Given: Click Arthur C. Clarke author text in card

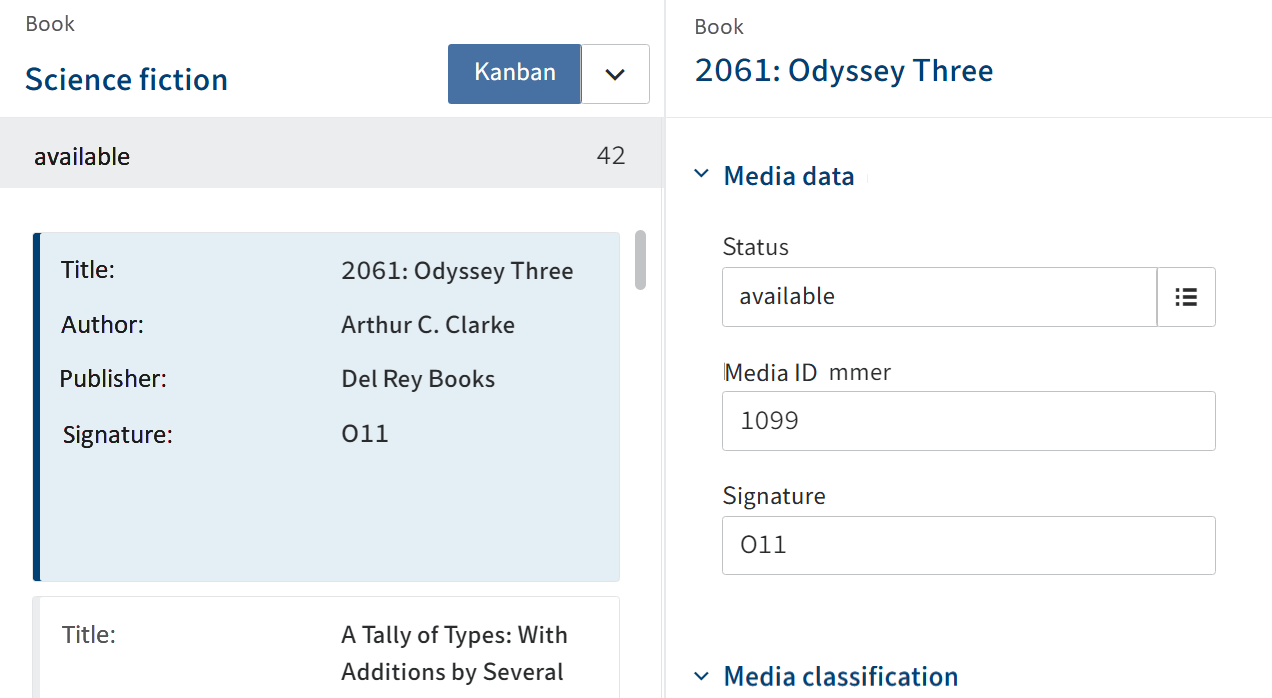Looking at the screenshot, I should (427, 325).
